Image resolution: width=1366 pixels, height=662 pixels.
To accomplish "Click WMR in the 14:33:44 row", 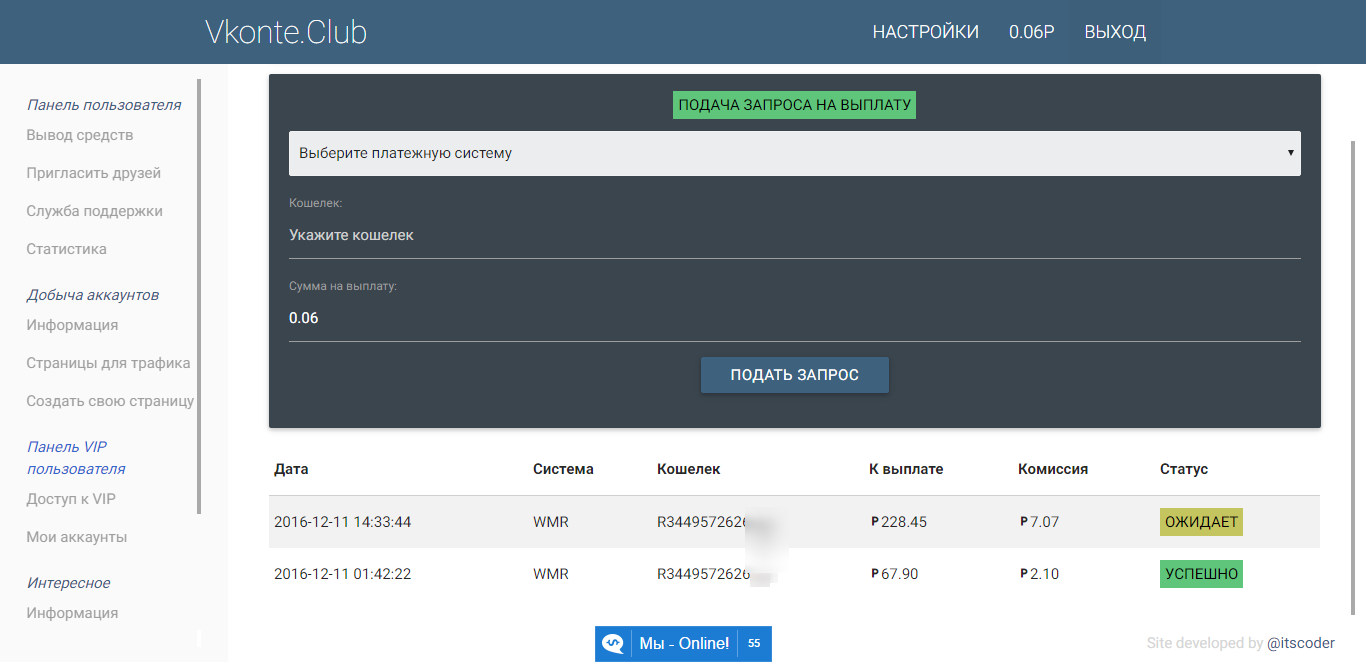I will click(x=551, y=522).
